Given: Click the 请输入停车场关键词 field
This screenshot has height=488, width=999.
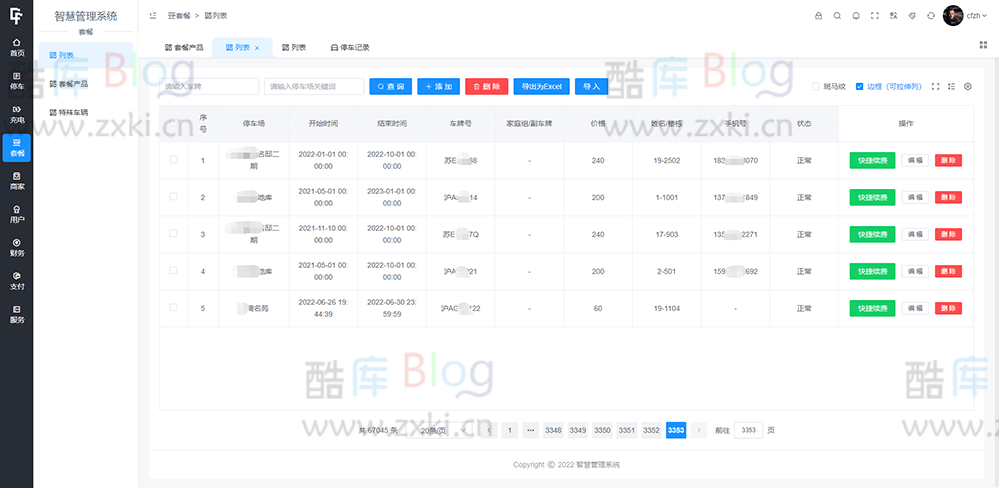Looking at the screenshot, I should (x=314, y=87).
